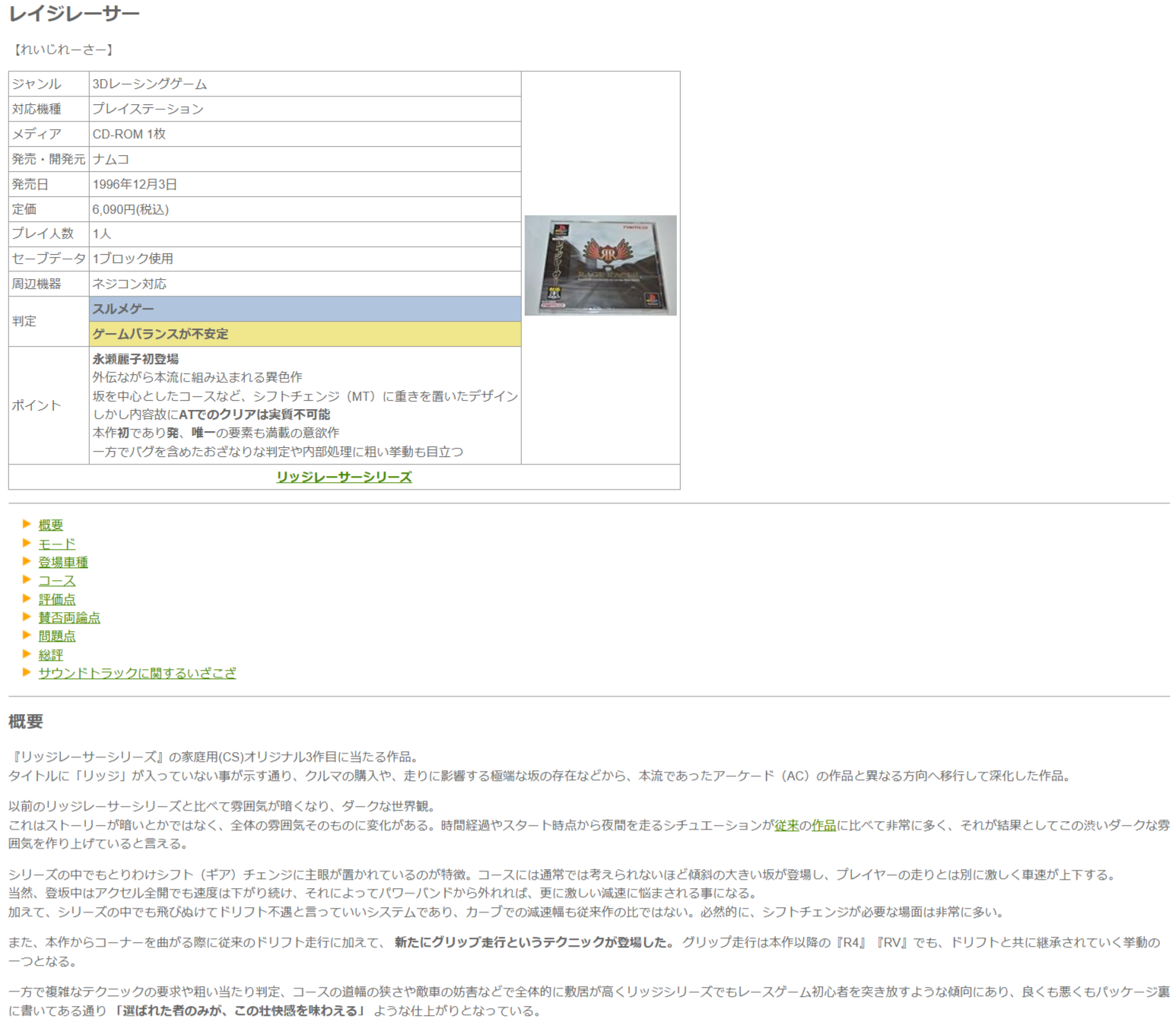Click the yellow ゲームバランスが不安定 rating cell
Screen dimensions: 1176x1028
[305, 334]
